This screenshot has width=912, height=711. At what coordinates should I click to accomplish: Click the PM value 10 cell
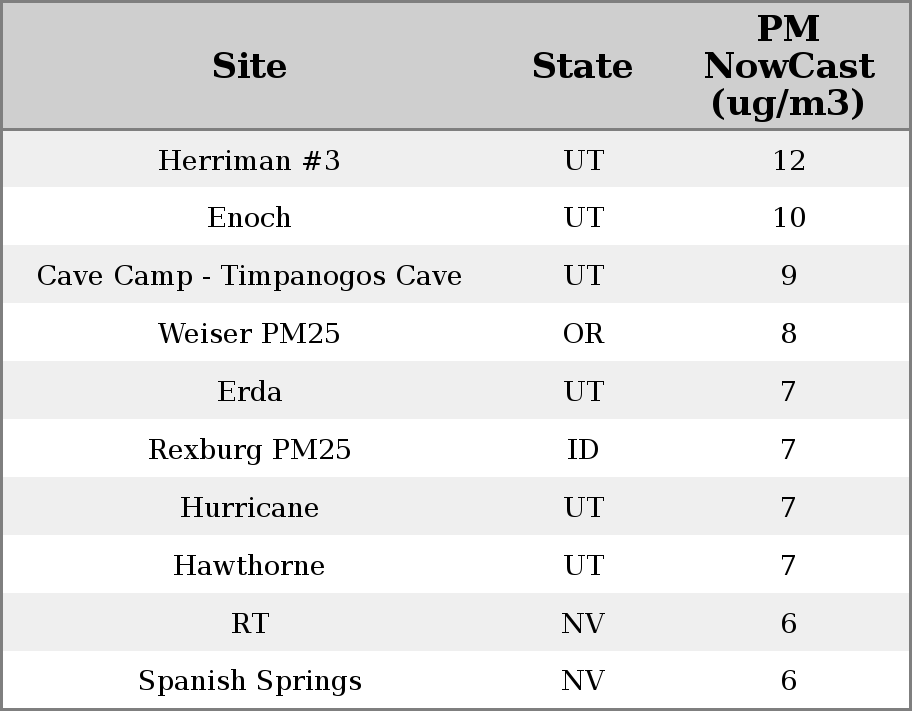(788, 218)
